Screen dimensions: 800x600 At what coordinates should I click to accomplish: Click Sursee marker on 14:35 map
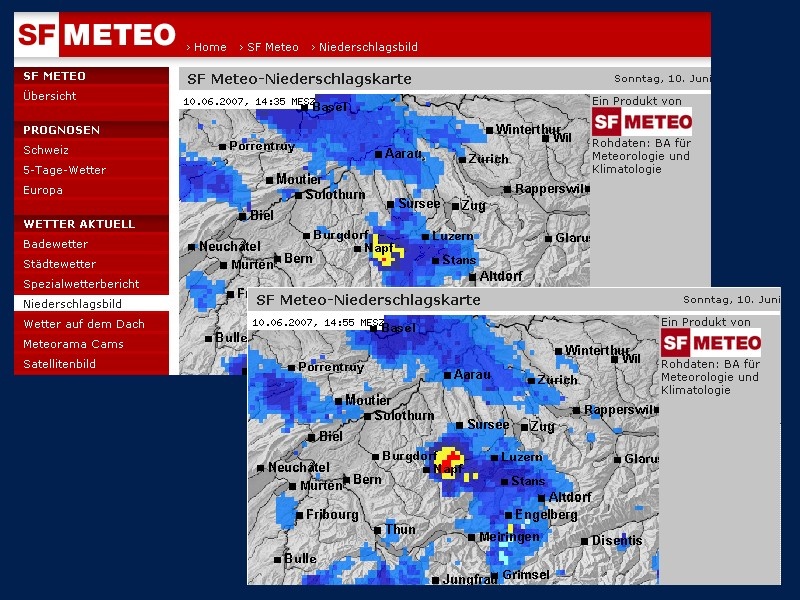pos(390,205)
